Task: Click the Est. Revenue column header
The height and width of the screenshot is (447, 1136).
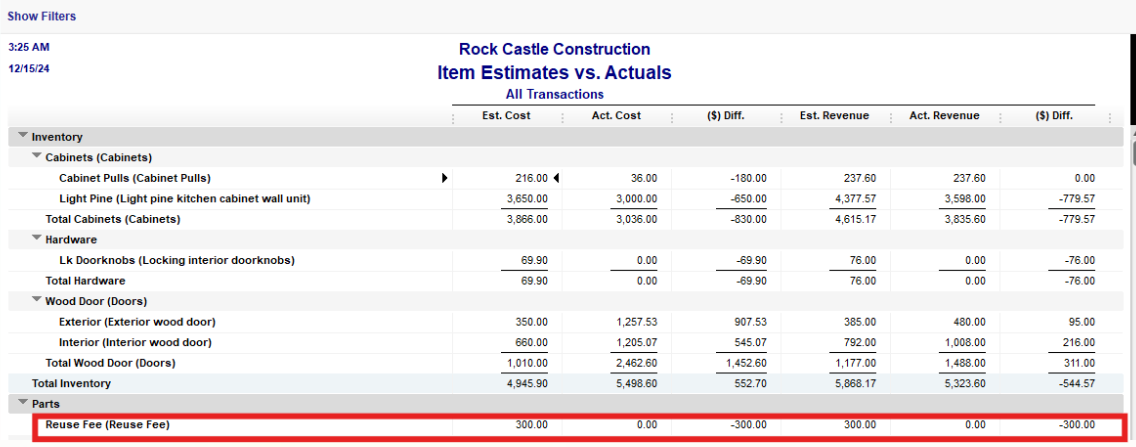Action: pos(834,116)
